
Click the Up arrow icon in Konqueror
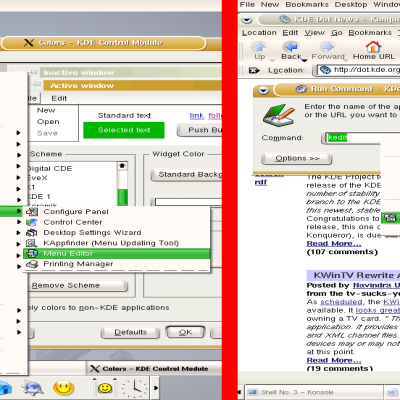tap(259, 47)
